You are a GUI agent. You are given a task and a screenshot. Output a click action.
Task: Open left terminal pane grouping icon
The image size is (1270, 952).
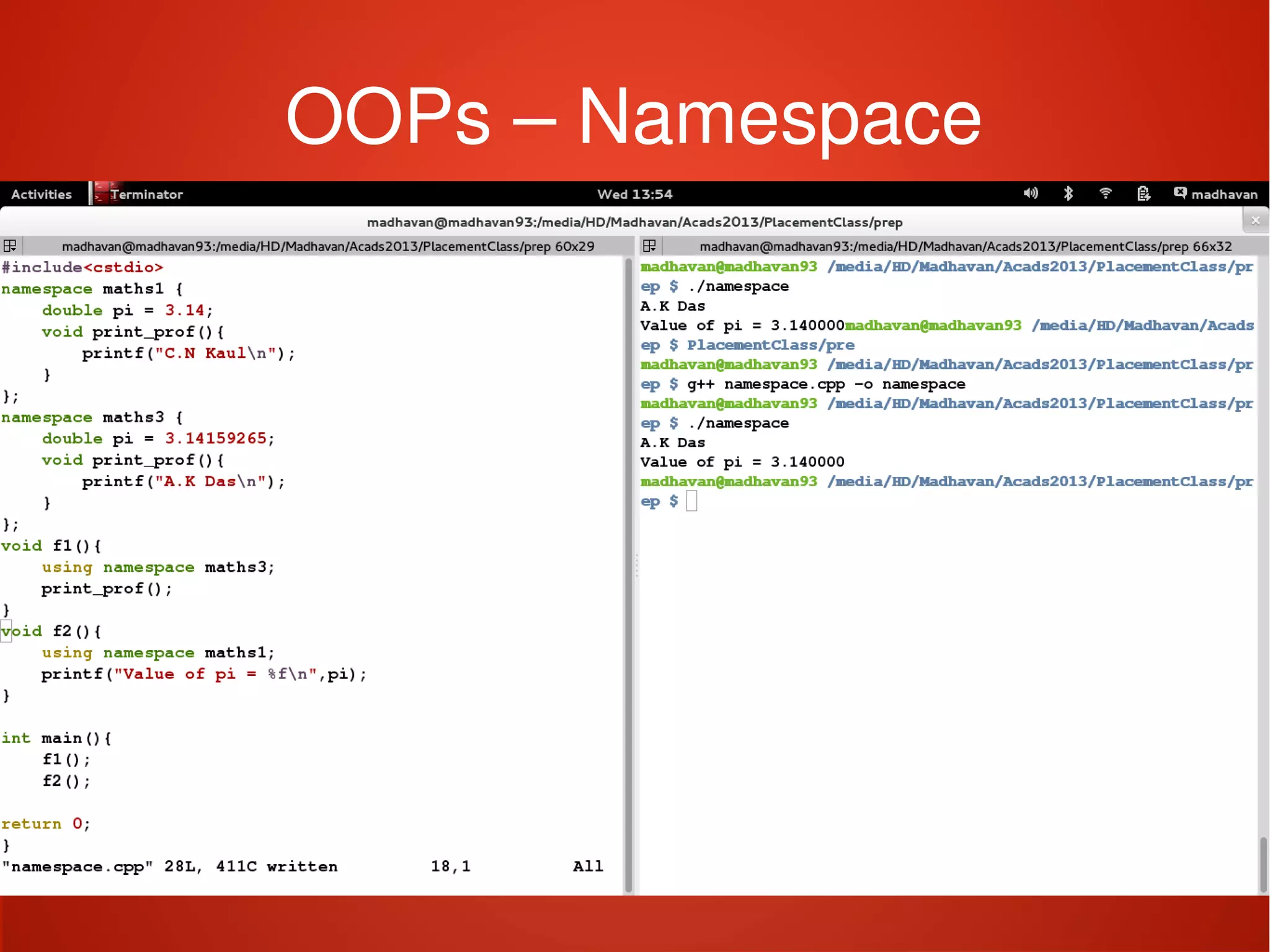point(10,246)
